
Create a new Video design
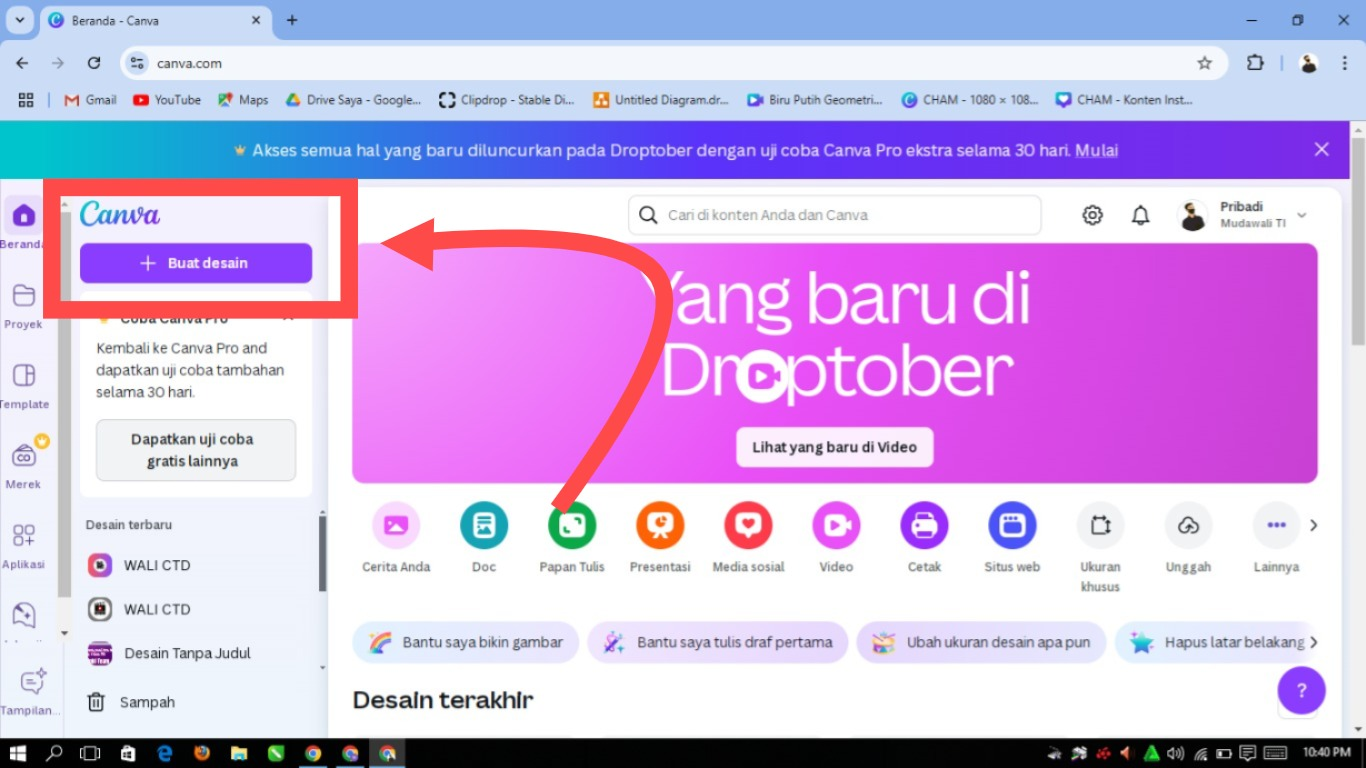click(x=836, y=538)
